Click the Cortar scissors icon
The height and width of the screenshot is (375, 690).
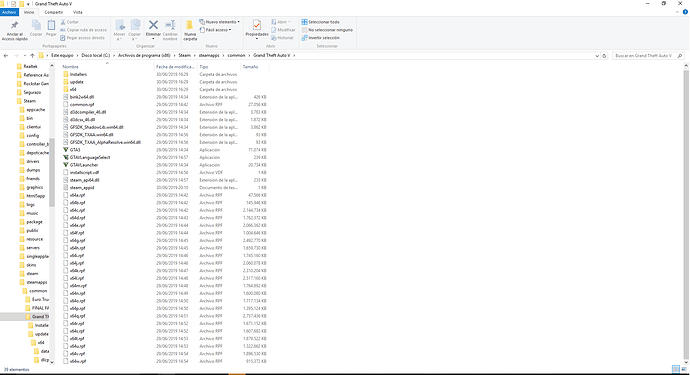tap(63, 22)
